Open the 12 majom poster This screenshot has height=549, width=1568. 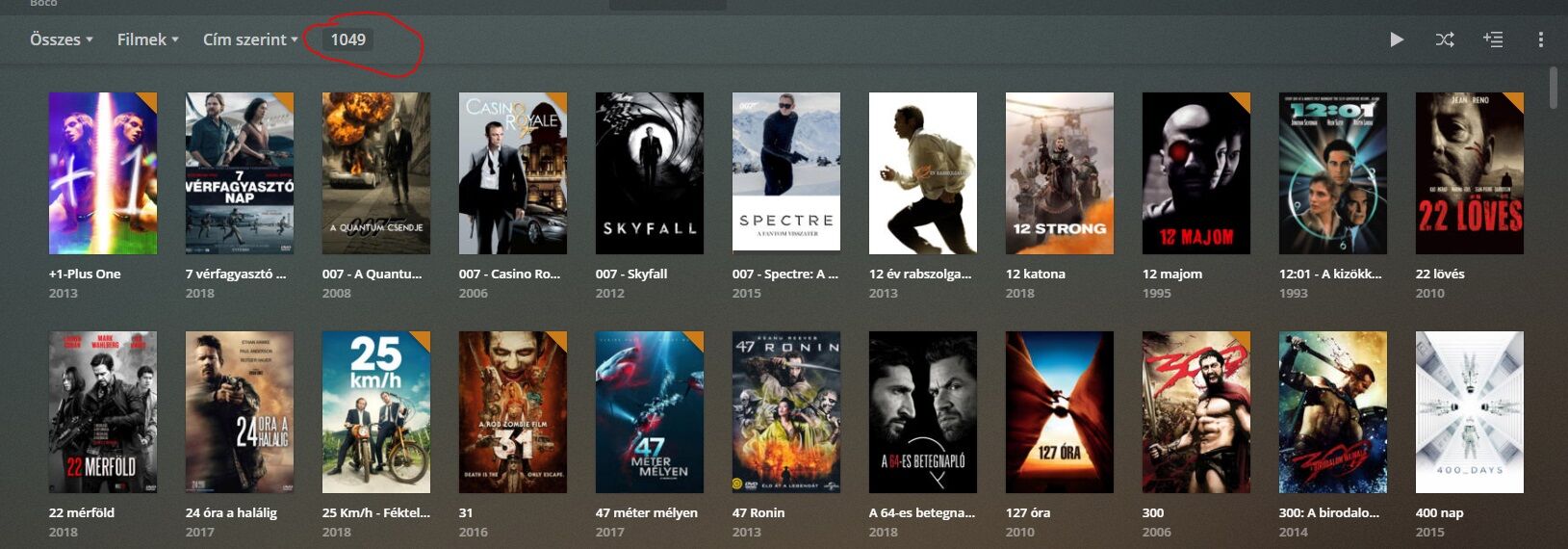click(1196, 173)
